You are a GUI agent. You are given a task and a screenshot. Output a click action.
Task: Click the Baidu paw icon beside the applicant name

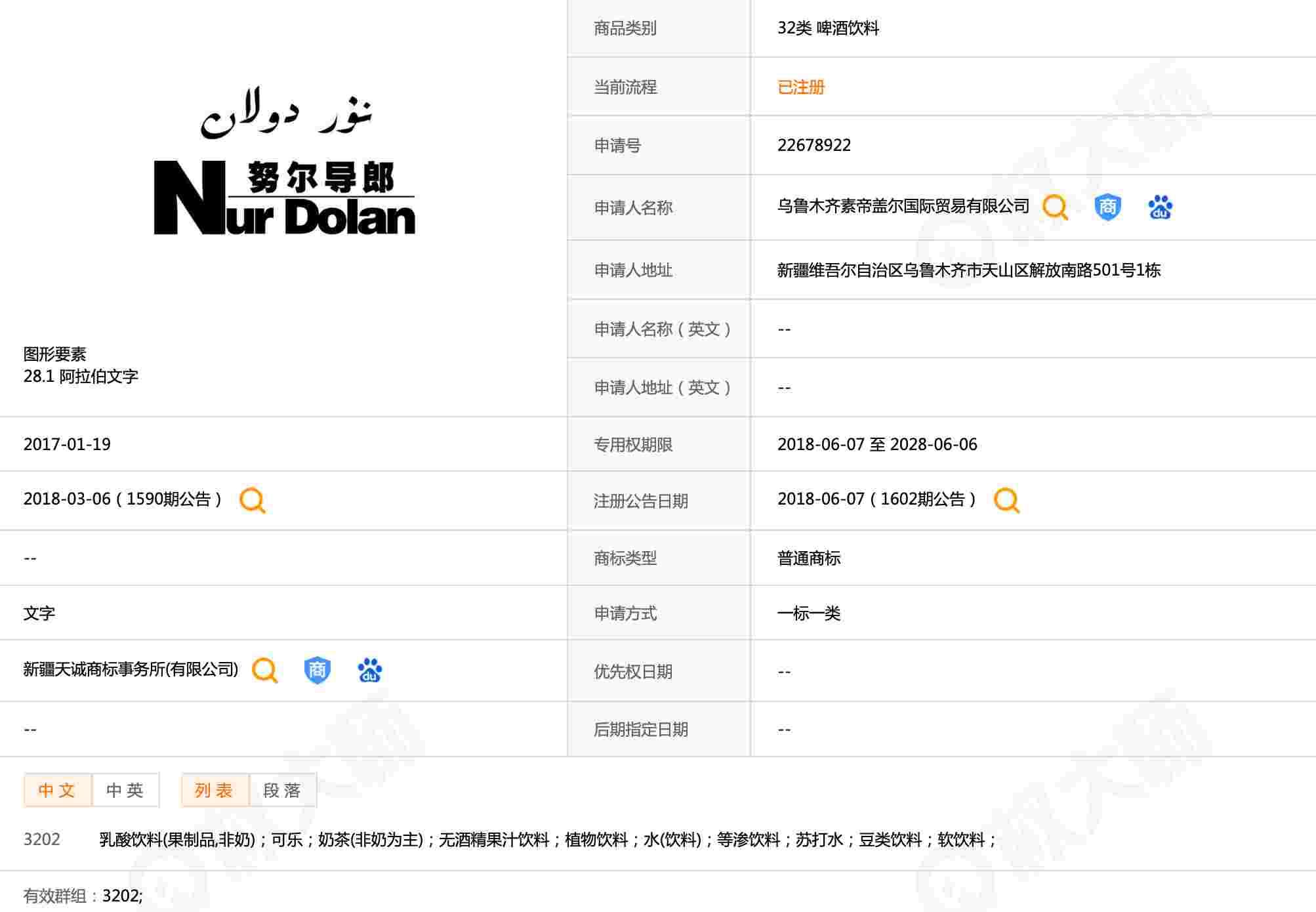click(1160, 207)
